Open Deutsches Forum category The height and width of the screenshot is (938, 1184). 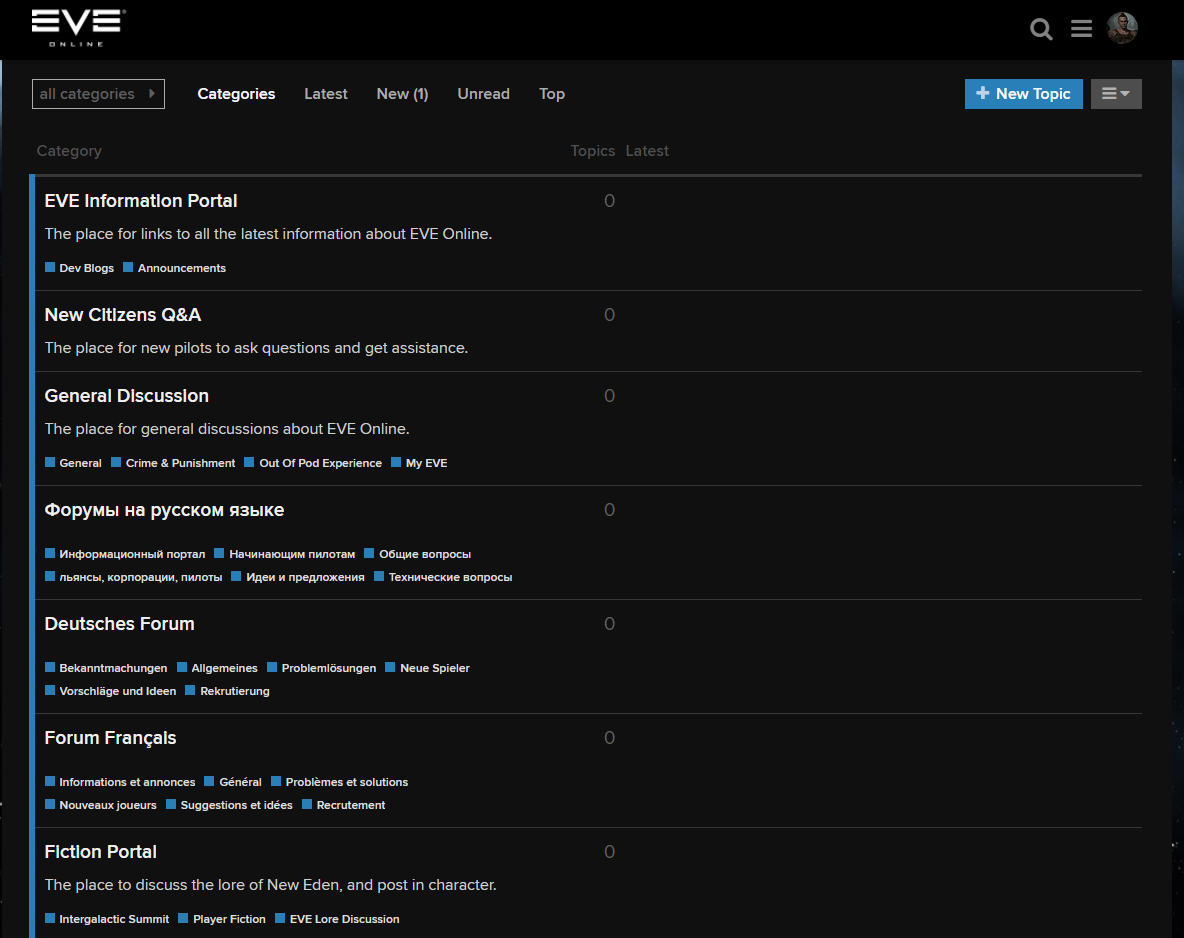pos(119,624)
